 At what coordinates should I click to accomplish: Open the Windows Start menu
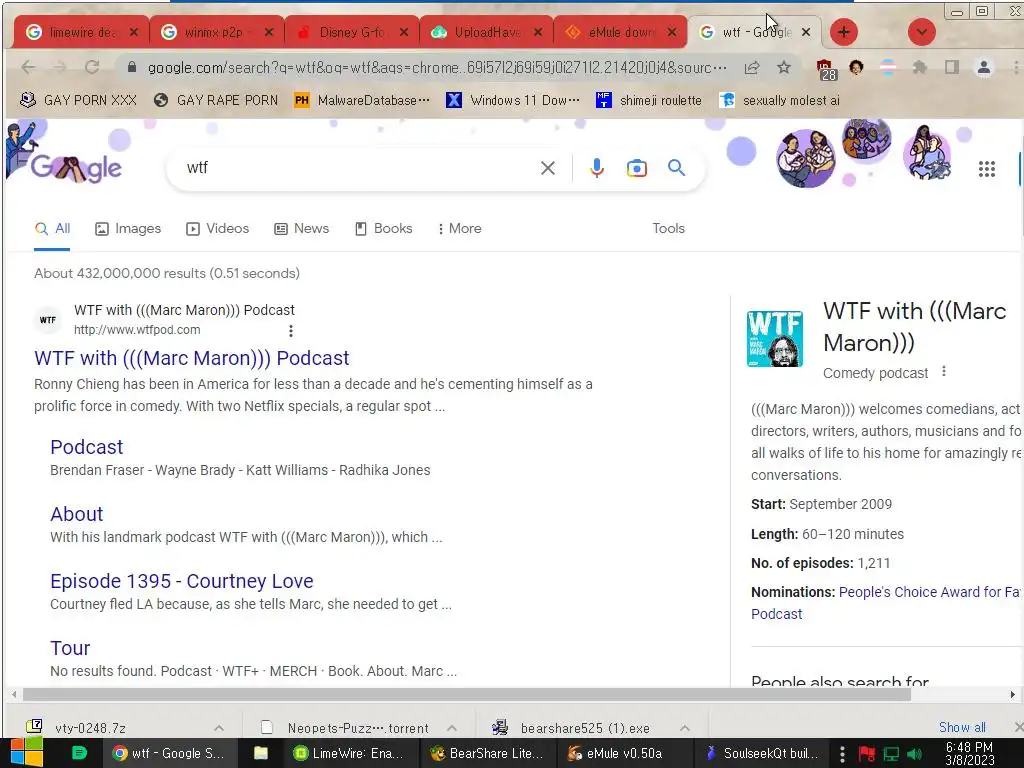coord(26,753)
